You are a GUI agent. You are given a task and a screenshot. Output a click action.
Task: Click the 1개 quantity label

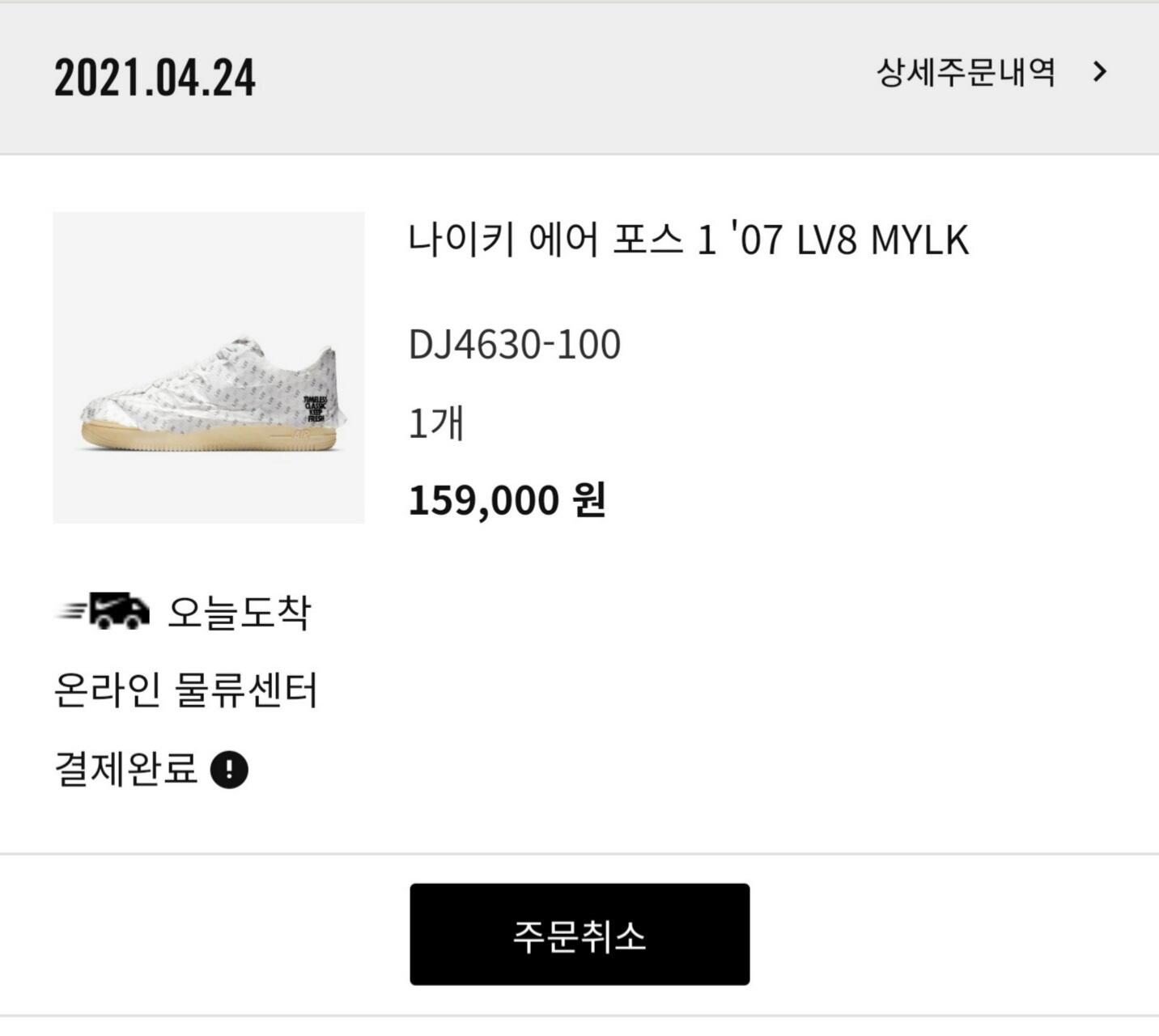(x=435, y=423)
